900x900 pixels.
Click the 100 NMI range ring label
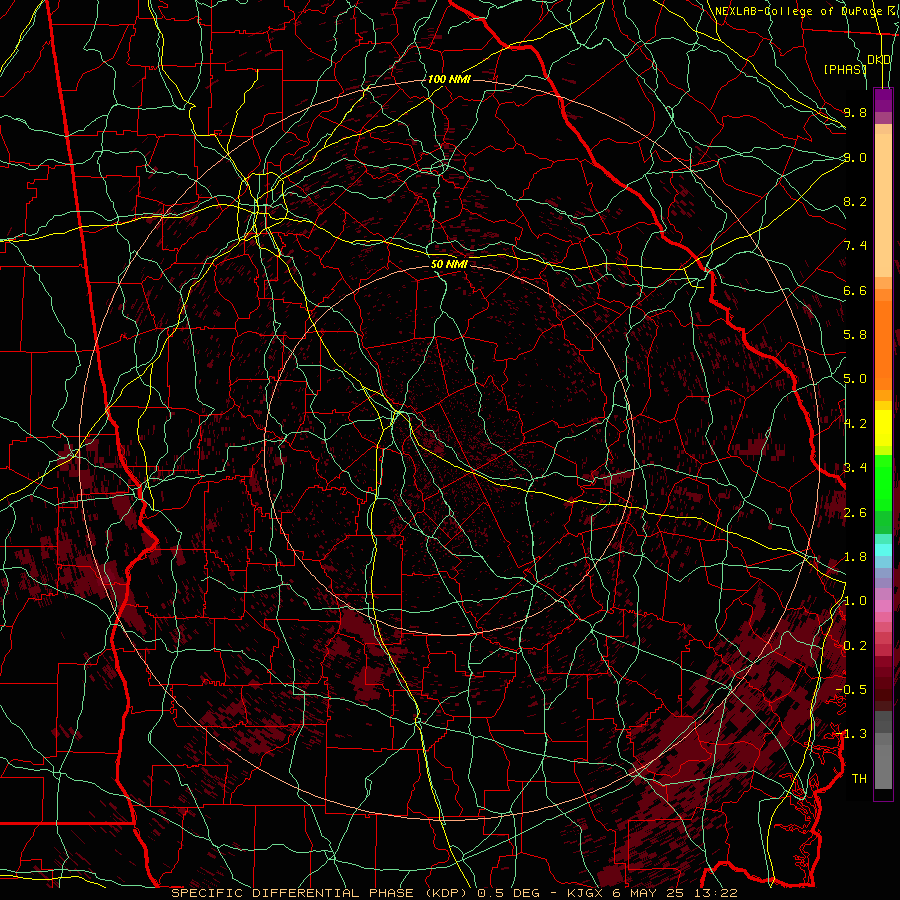click(x=449, y=79)
